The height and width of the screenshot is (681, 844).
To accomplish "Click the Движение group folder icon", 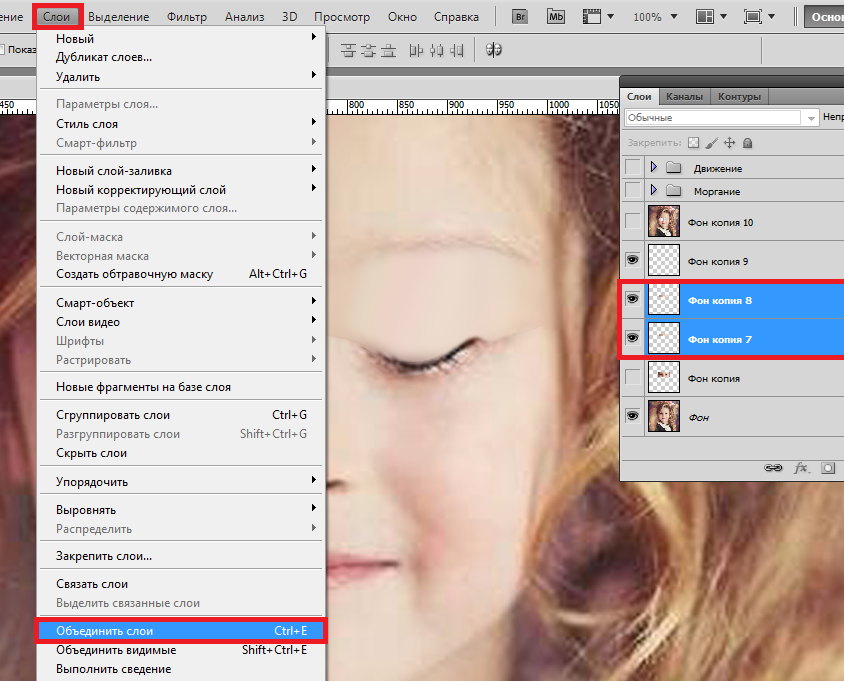I will [x=673, y=167].
